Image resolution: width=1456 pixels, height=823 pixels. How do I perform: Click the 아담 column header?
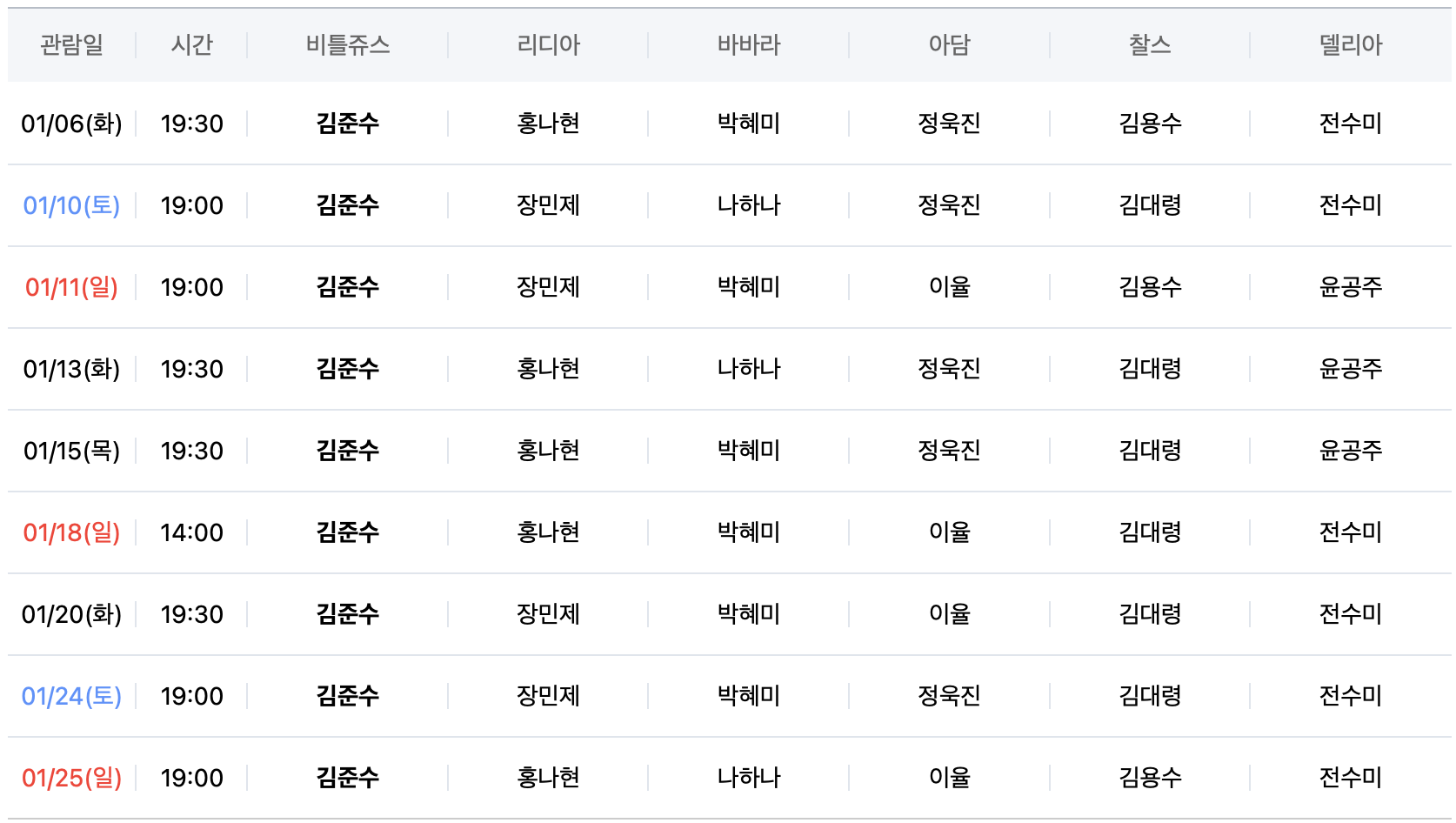tap(949, 44)
